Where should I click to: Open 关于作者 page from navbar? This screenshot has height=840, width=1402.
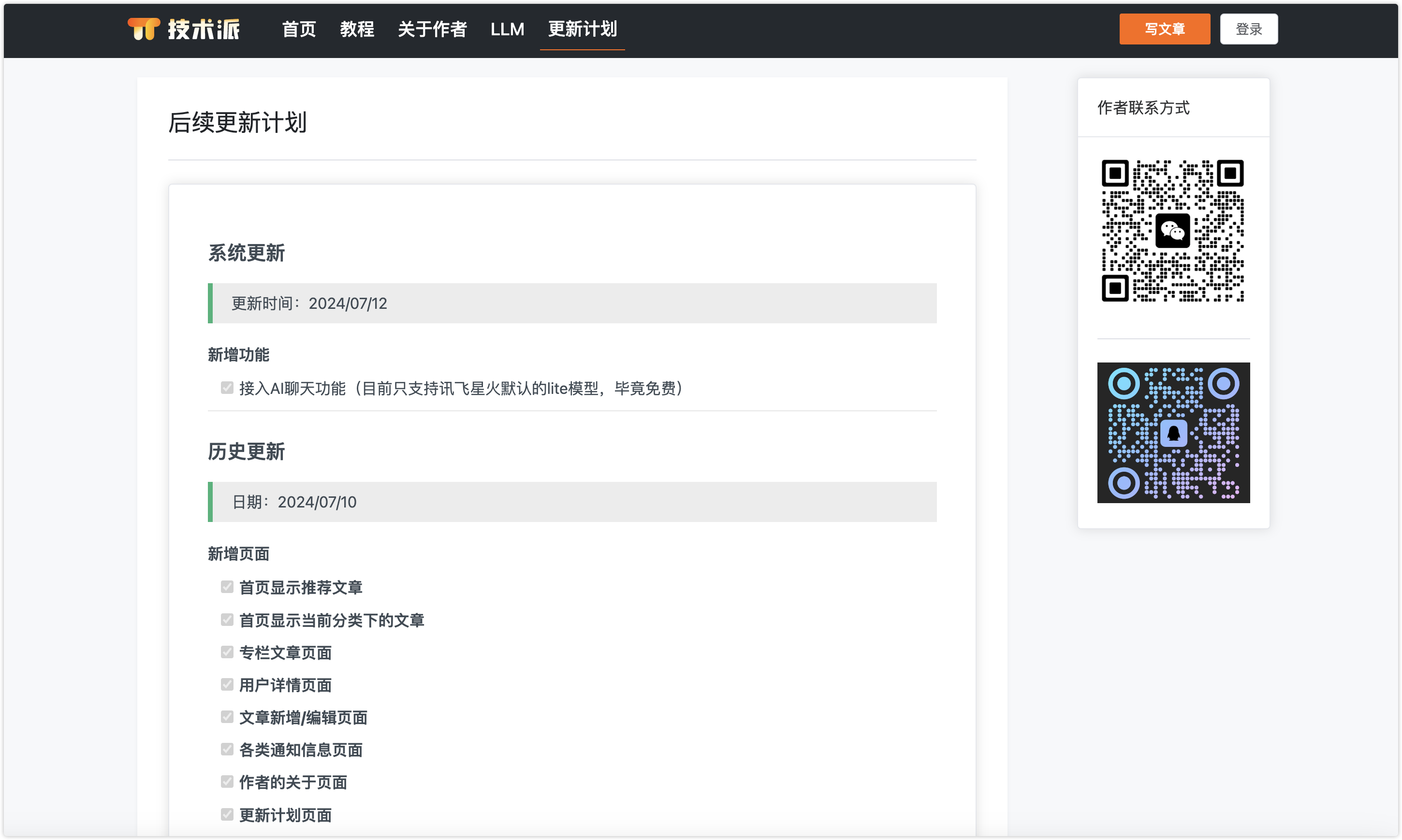pyautogui.click(x=432, y=29)
